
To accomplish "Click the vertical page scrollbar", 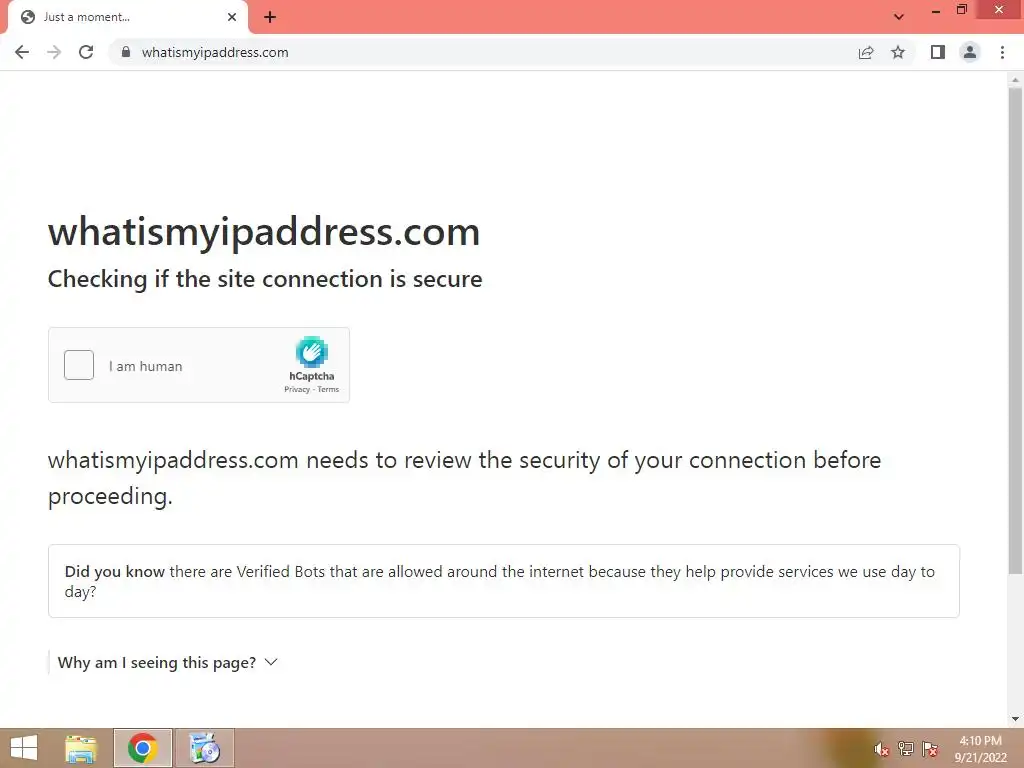I will 1015,331.
